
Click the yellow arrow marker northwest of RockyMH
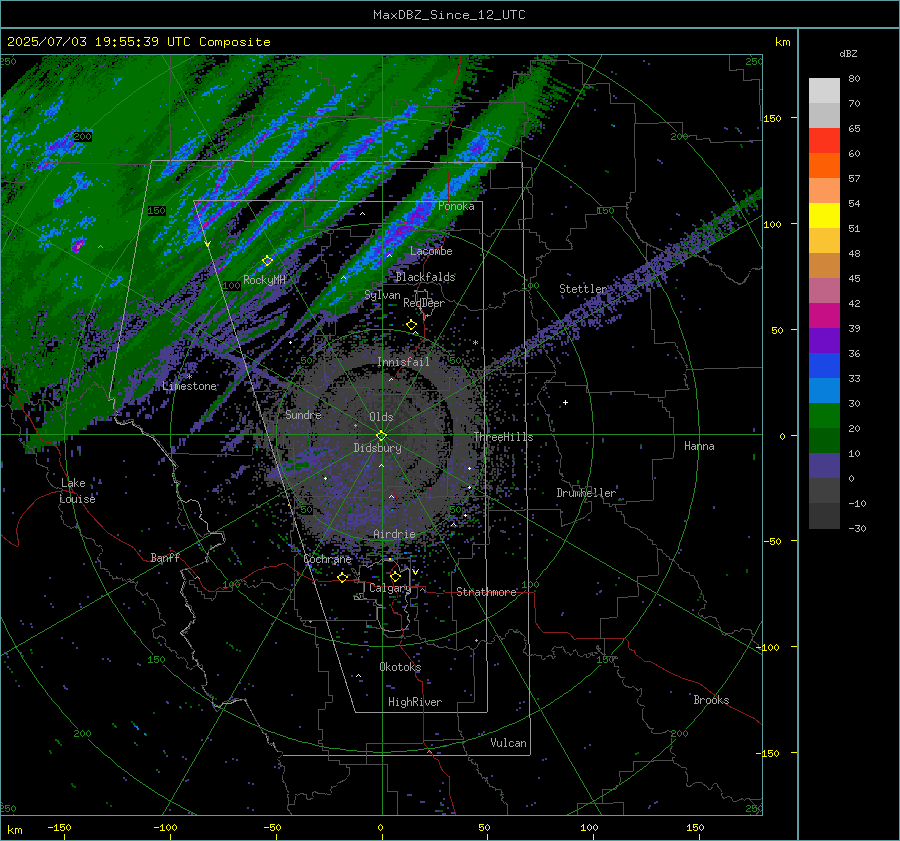click(x=208, y=244)
